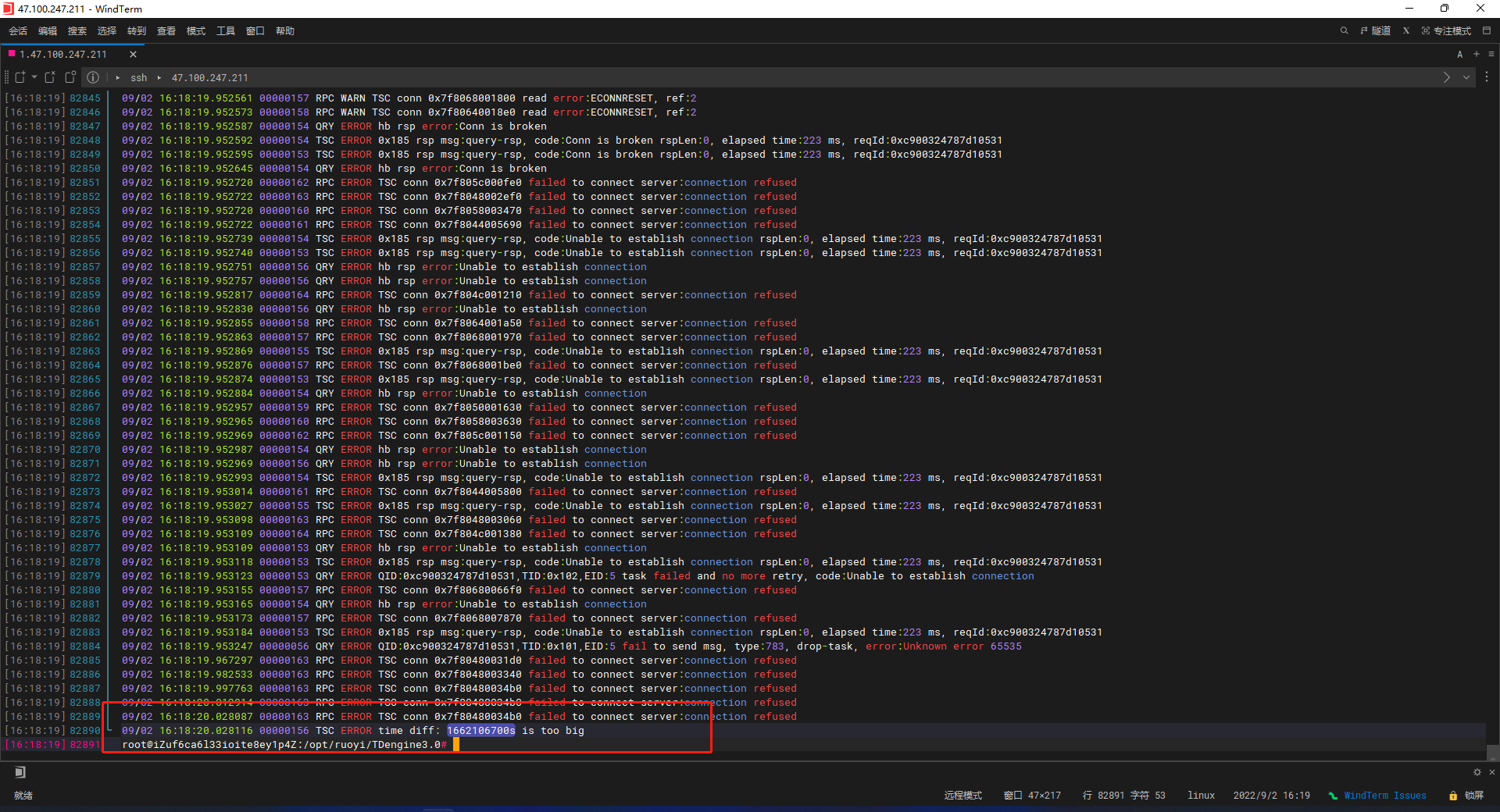Click the 就绪 (Ready) status text
Viewport: 1500px width, 812px height.
(x=23, y=796)
